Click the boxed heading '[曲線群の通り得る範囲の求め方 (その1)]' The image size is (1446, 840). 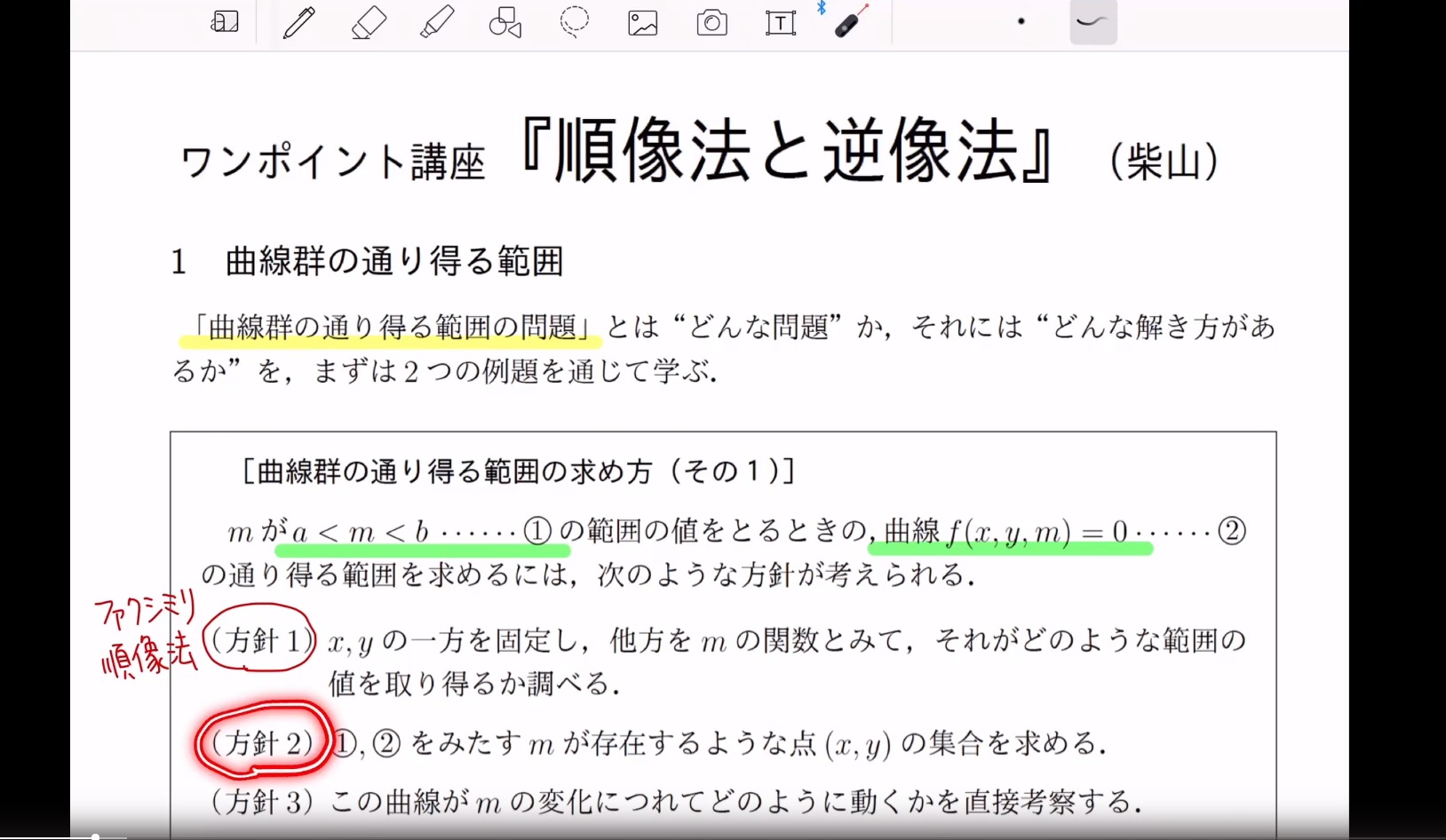518,472
